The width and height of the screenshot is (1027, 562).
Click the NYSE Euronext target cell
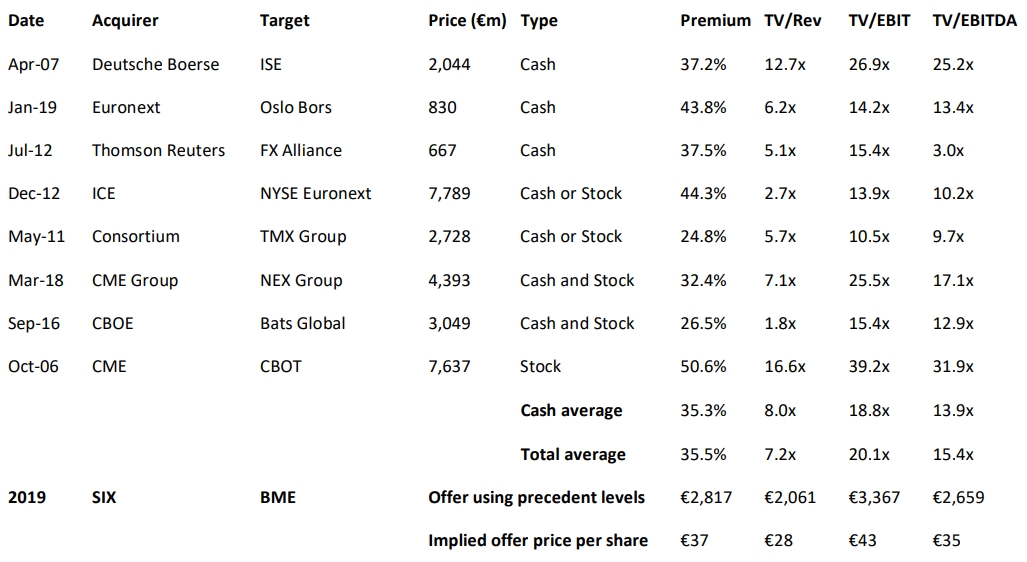click(315, 193)
